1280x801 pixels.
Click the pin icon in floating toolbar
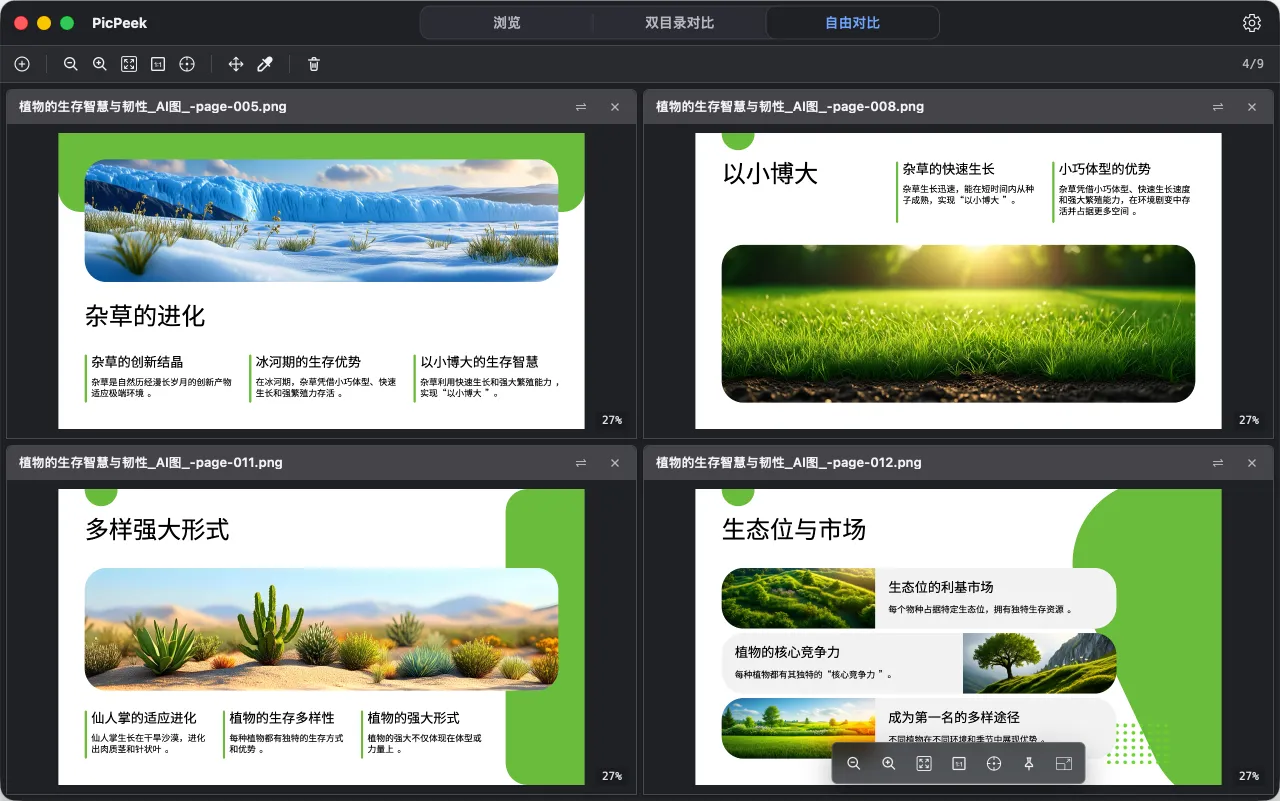[1029, 763]
